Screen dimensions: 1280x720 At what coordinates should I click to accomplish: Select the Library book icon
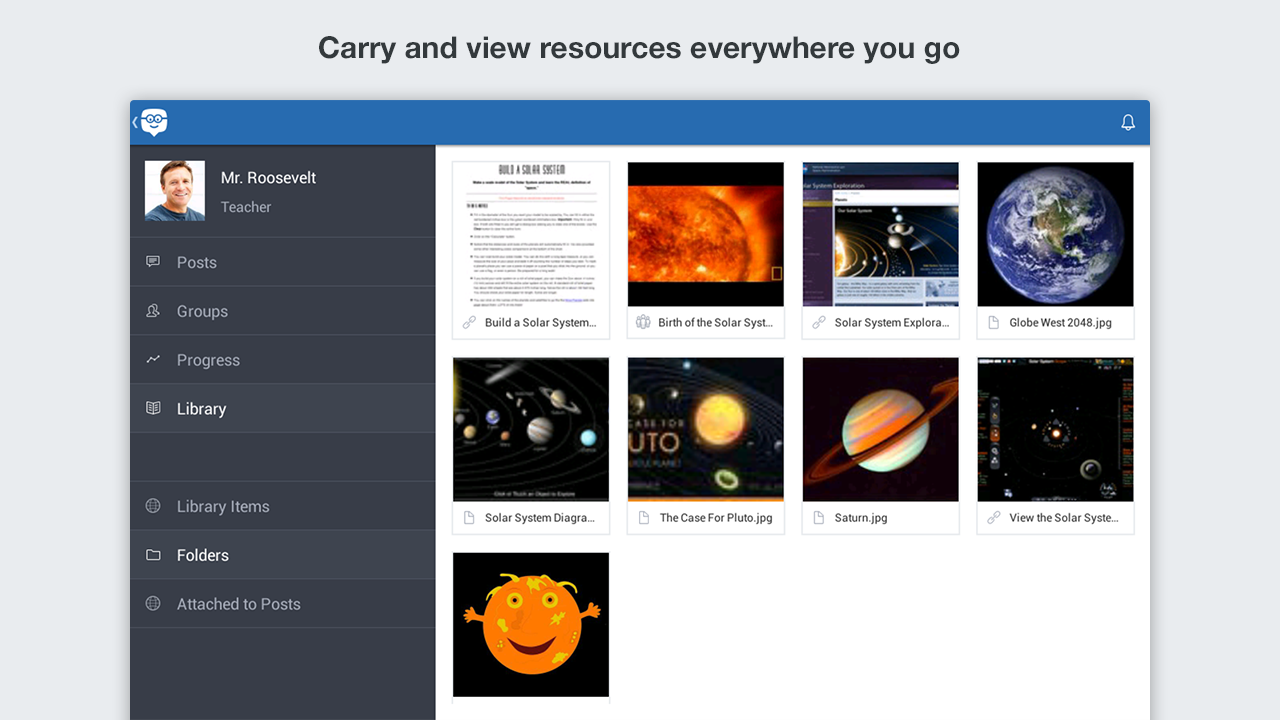coord(152,408)
